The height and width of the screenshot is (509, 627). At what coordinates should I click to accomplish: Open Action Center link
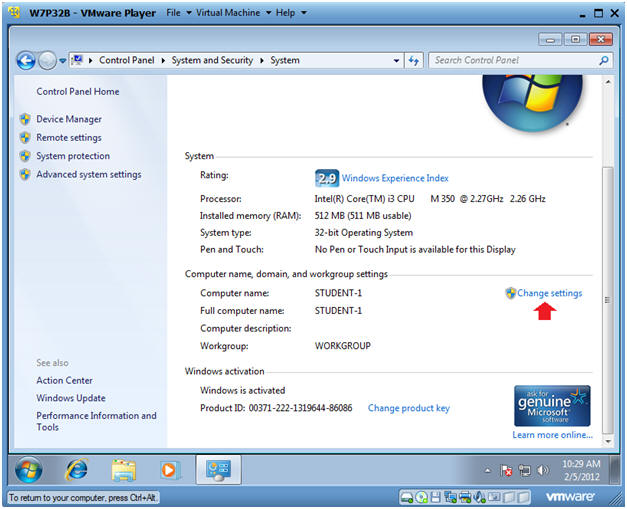tap(64, 381)
